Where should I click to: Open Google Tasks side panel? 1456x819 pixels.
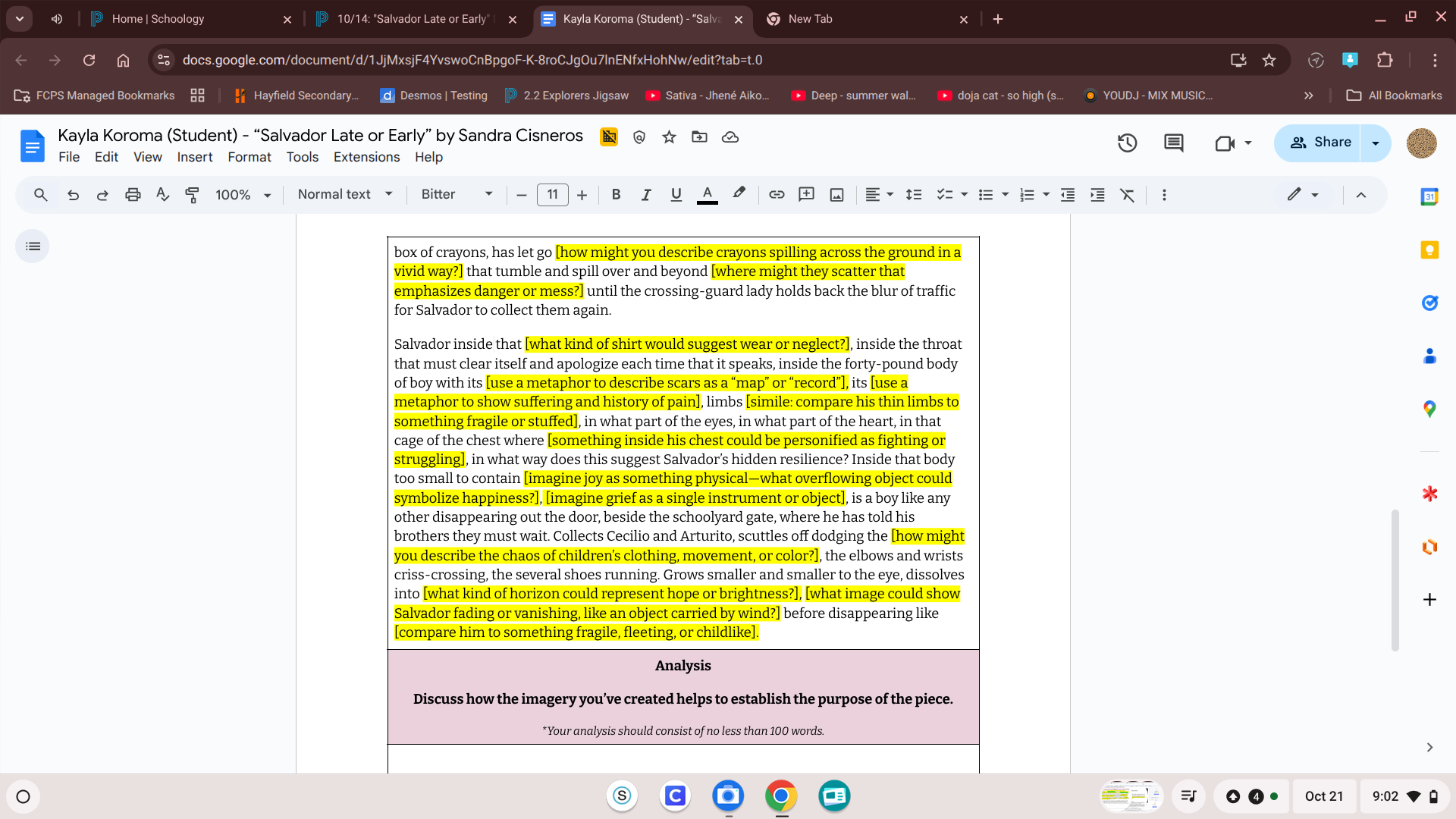coord(1429,303)
